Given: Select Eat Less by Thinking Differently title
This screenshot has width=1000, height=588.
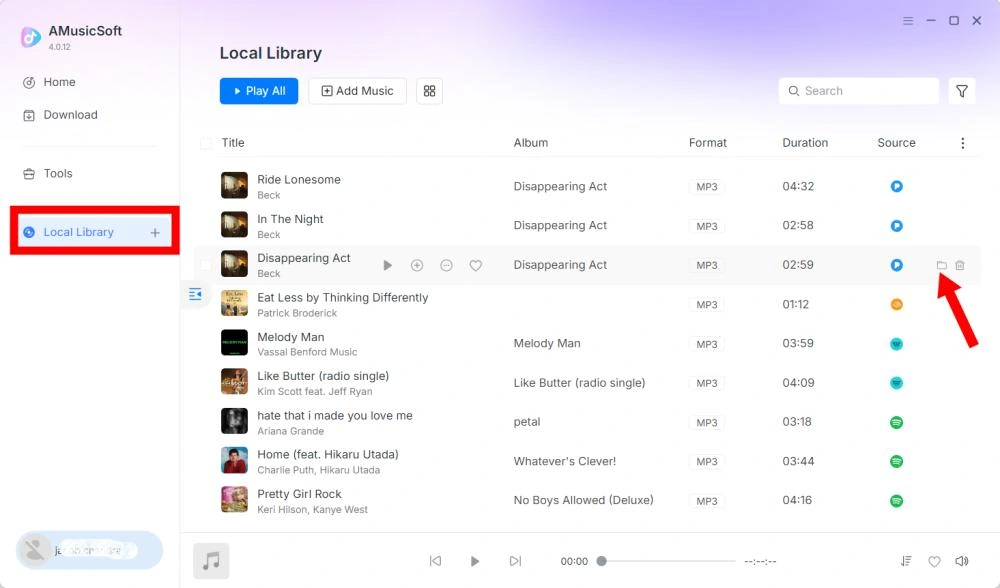Looking at the screenshot, I should click(x=342, y=297).
